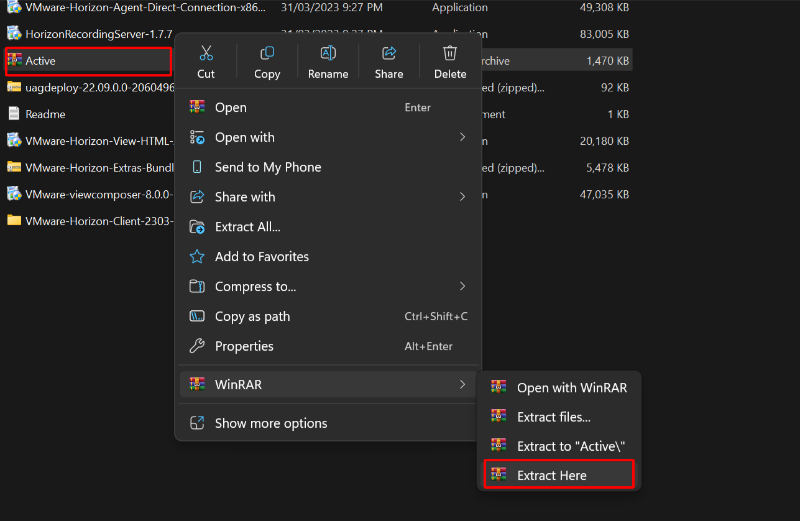Select Open with WinRAR
The height and width of the screenshot is (521, 800).
(x=571, y=387)
